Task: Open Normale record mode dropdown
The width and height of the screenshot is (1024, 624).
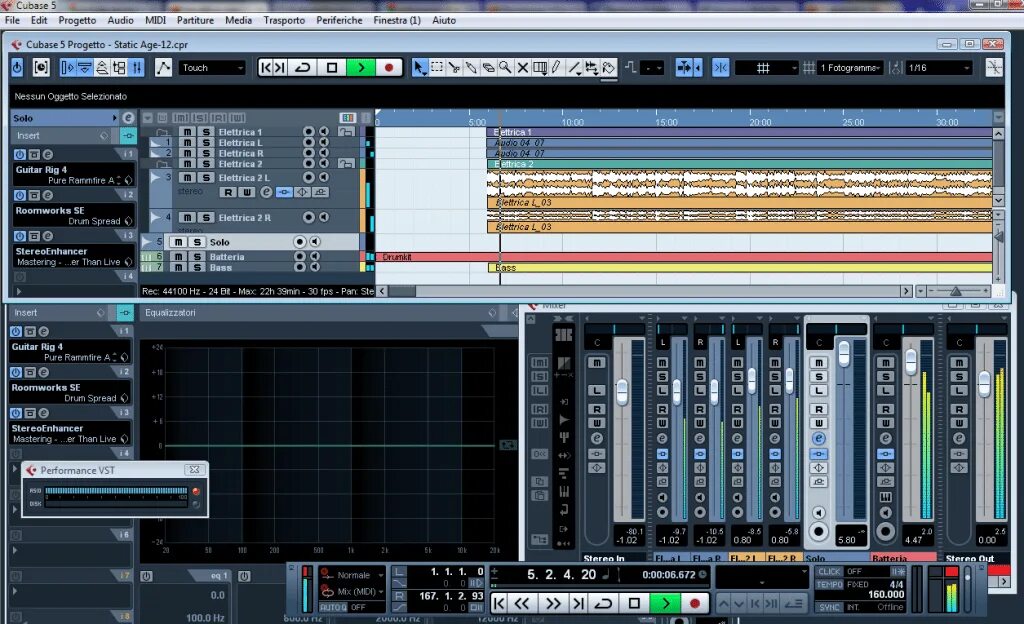Action: [359, 575]
